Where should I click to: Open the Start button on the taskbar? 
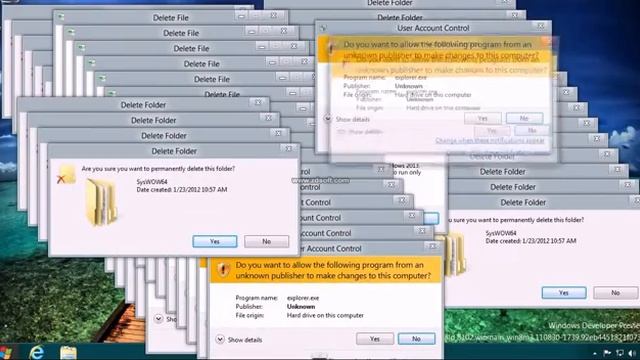coord(6,353)
